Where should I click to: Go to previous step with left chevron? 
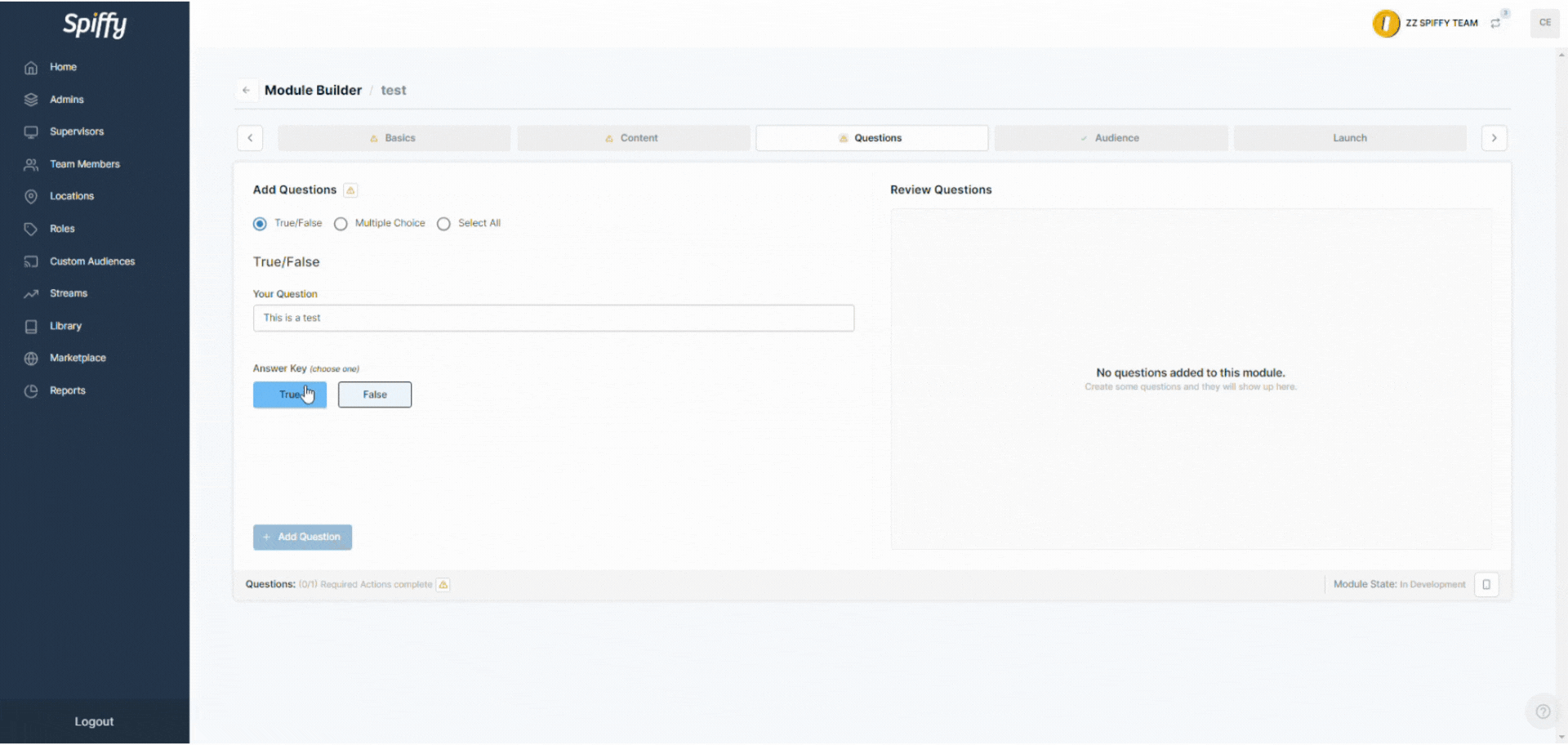pos(250,138)
